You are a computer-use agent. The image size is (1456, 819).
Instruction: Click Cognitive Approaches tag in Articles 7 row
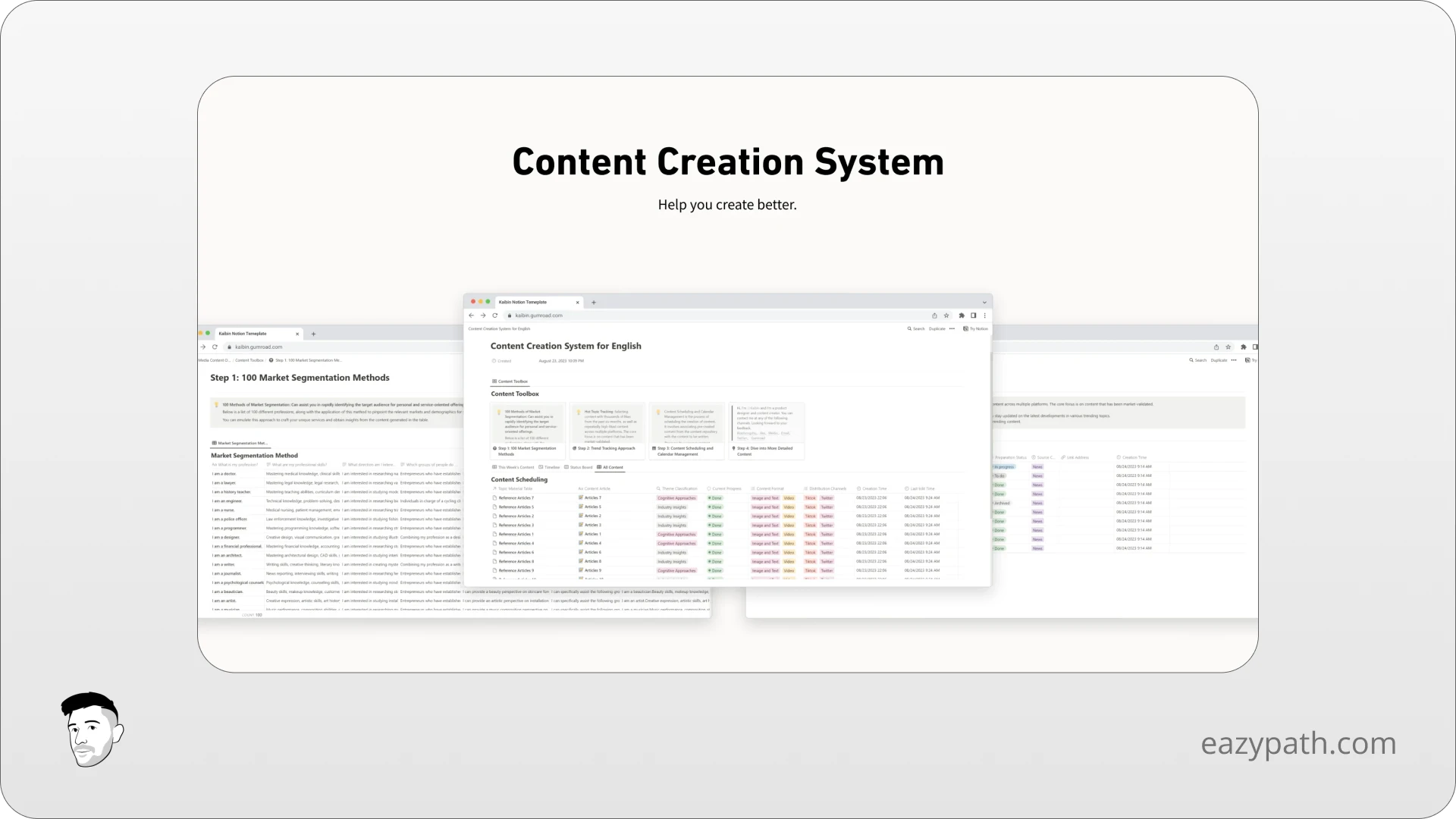pyautogui.click(x=676, y=498)
